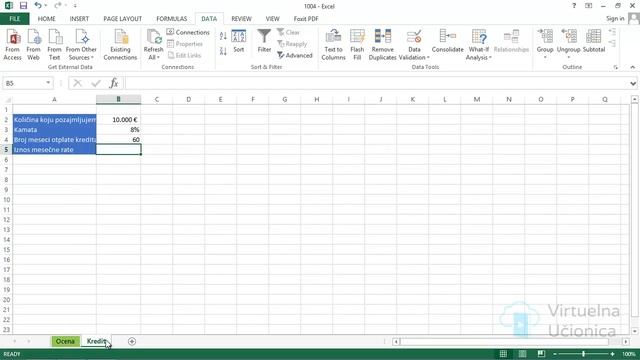The width and height of the screenshot is (640, 360).
Task: Sort Z to A descending
Action: tap(223, 51)
